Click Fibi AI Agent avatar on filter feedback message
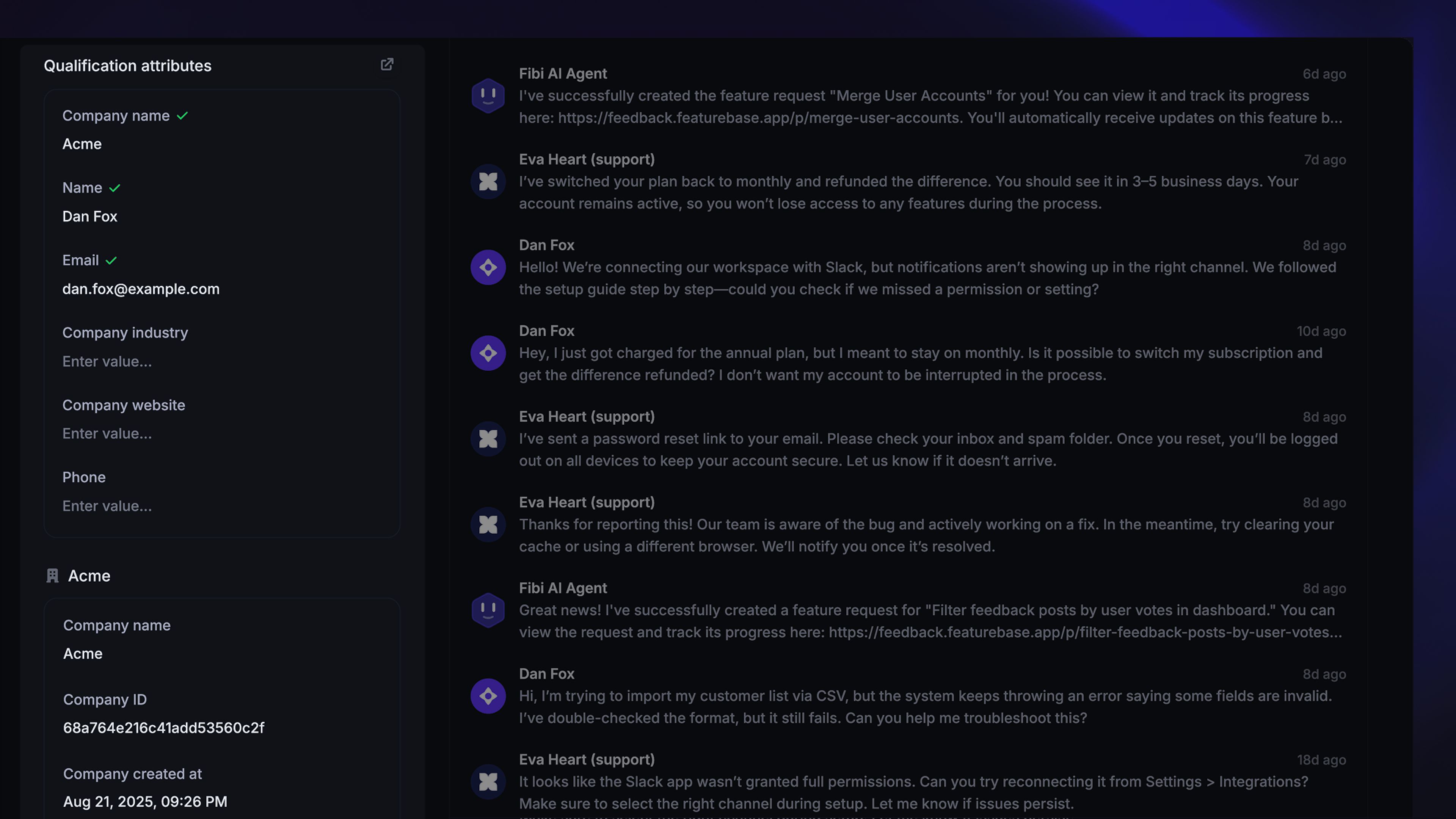 (x=488, y=610)
